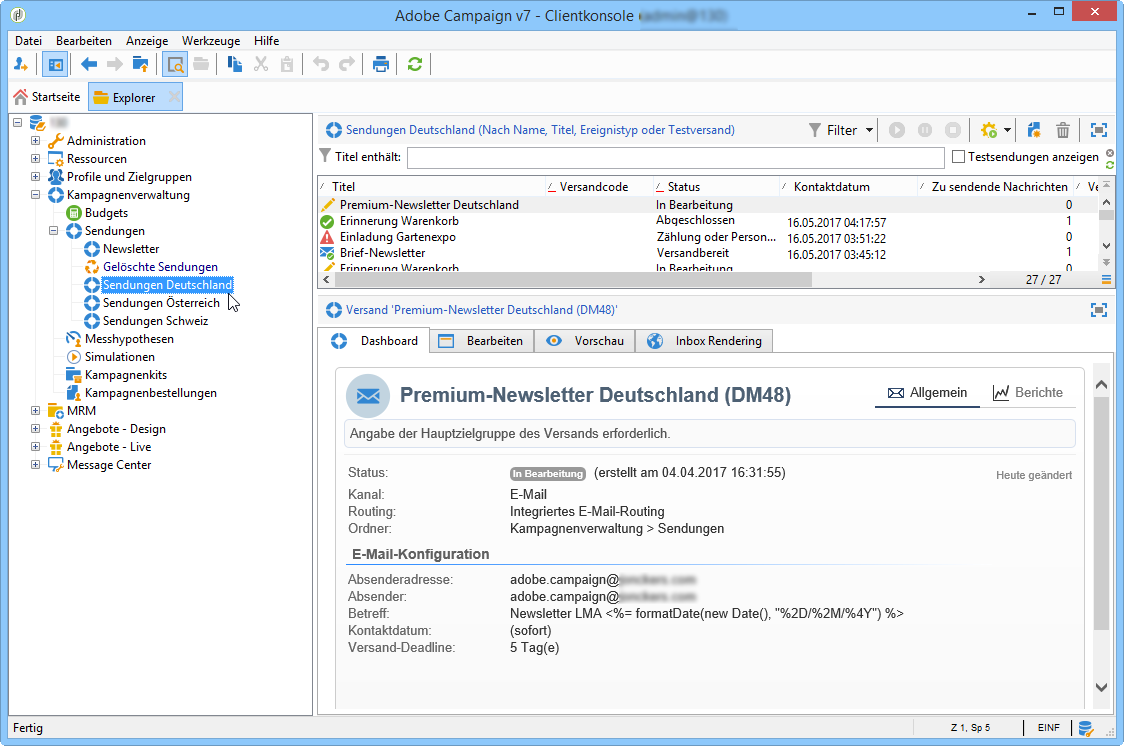Image resolution: width=1124 pixels, height=746 pixels.
Task: Select Sendungen Schweiz folder
Action: tap(155, 320)
